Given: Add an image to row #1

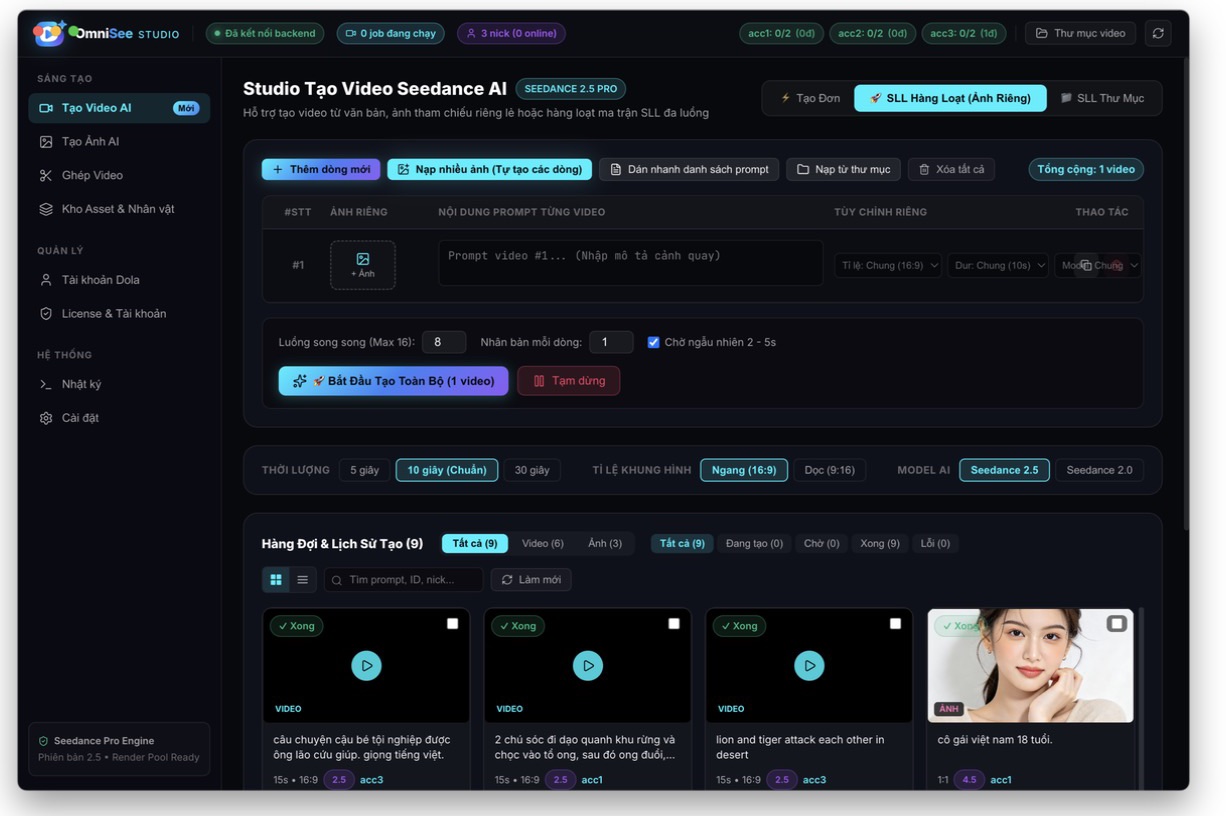Looking at the screenshot, I should [x=363, y=265].
